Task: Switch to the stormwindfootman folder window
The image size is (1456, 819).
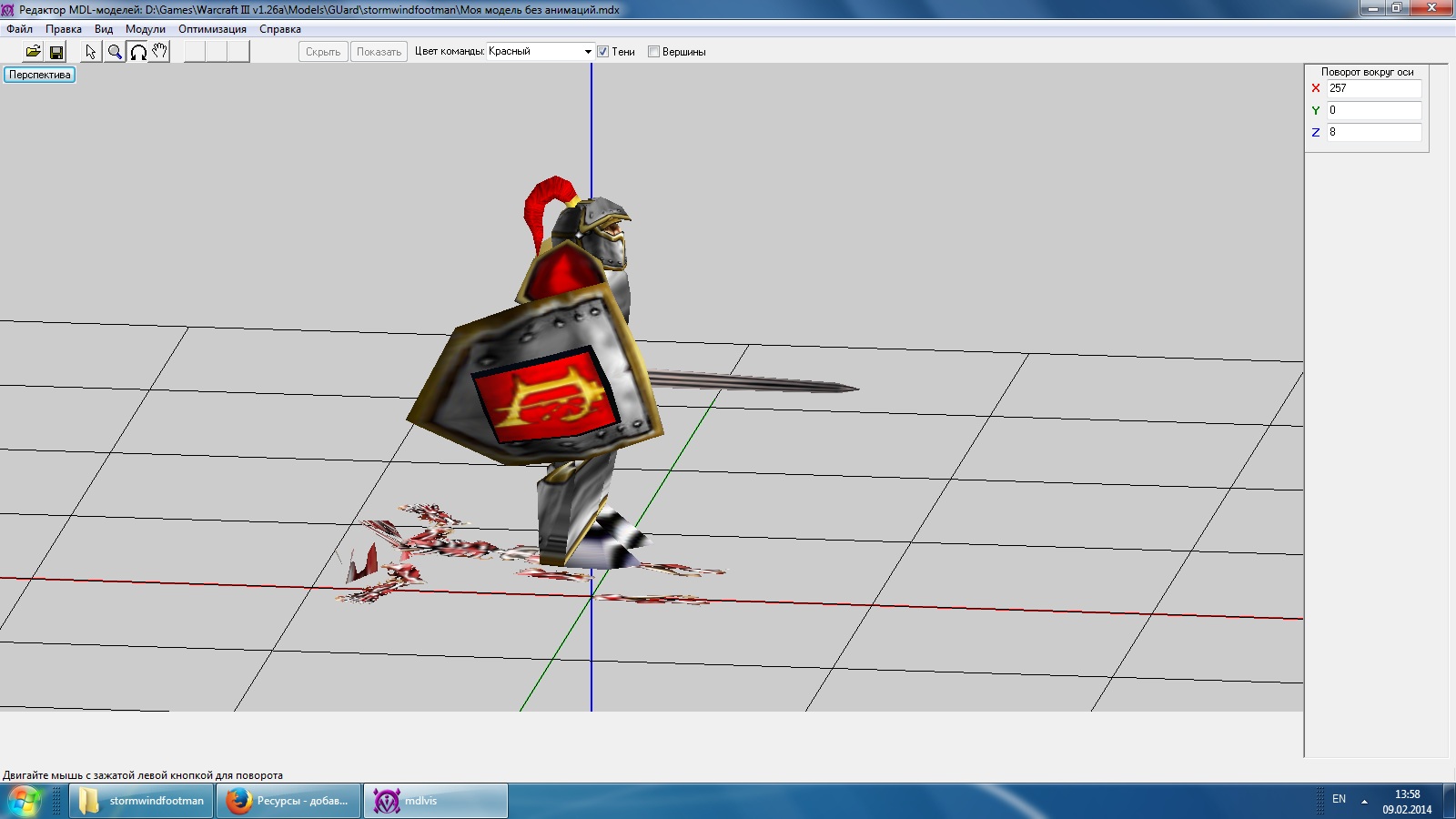Action: tap(142, 801)
